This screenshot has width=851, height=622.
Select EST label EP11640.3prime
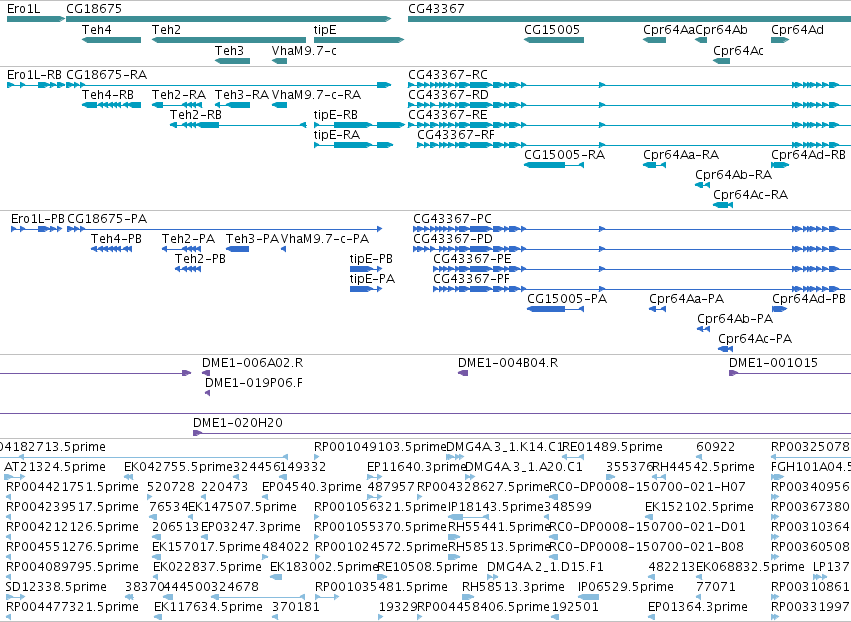416,467
